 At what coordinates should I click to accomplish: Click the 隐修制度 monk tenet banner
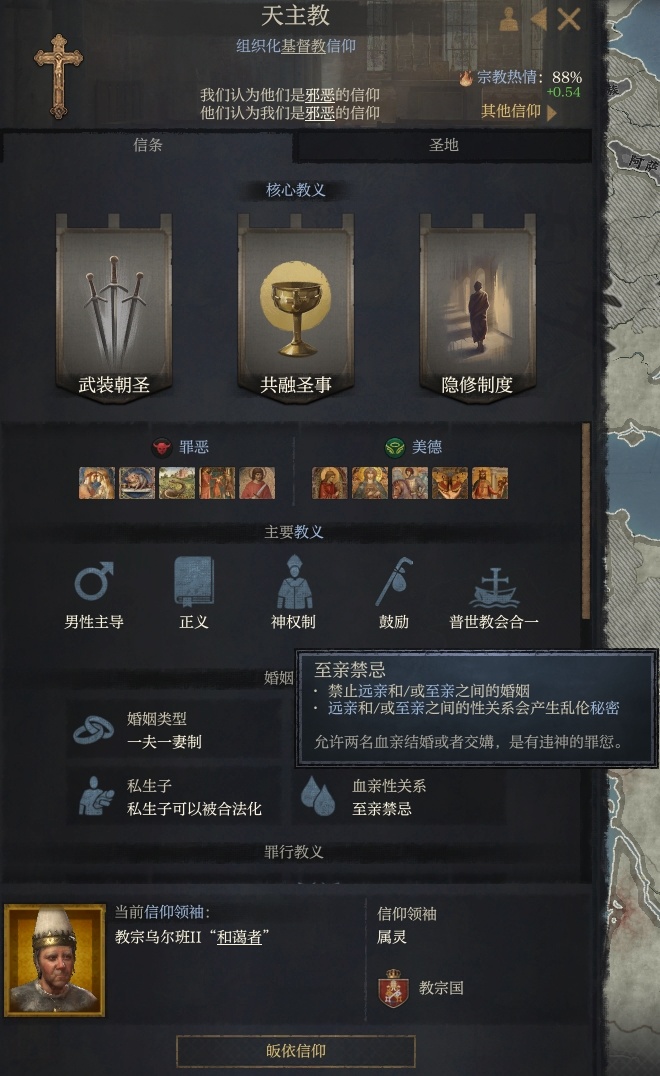(x=478, y=308)
